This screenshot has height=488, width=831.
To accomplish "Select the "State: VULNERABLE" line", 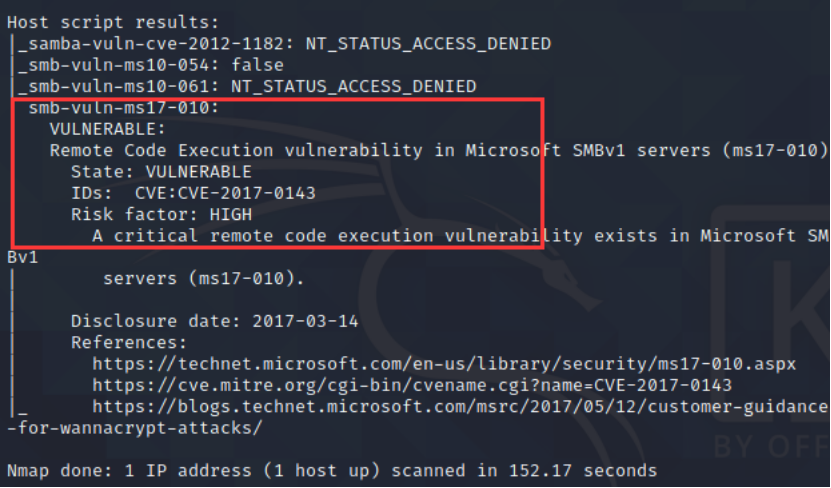I will point(160,171).
